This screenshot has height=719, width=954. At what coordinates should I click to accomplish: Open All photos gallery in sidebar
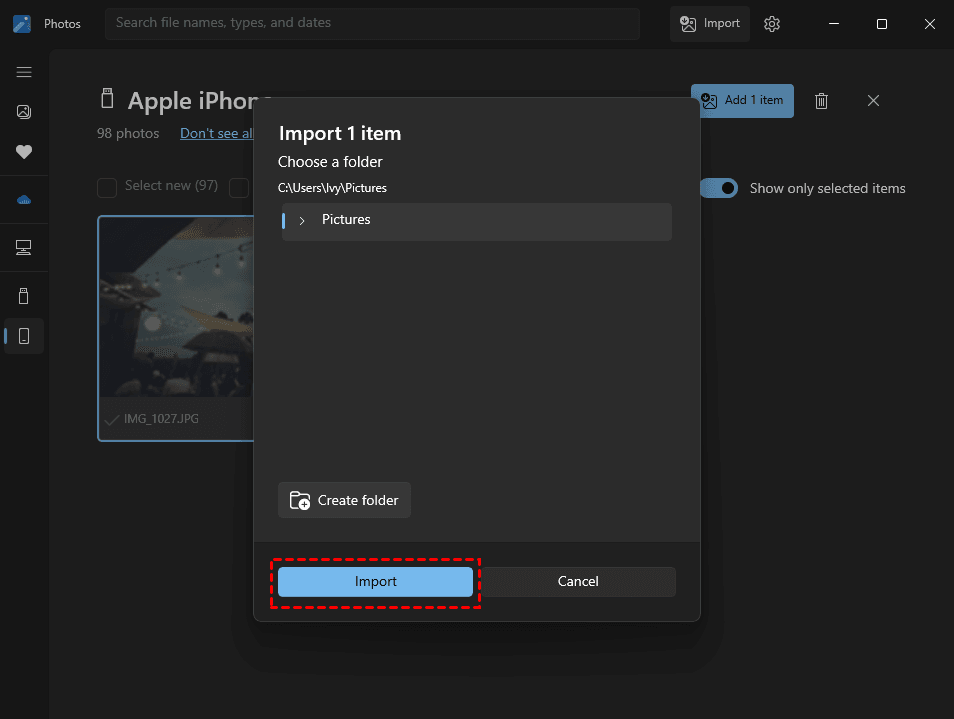[x=24, y=112]
